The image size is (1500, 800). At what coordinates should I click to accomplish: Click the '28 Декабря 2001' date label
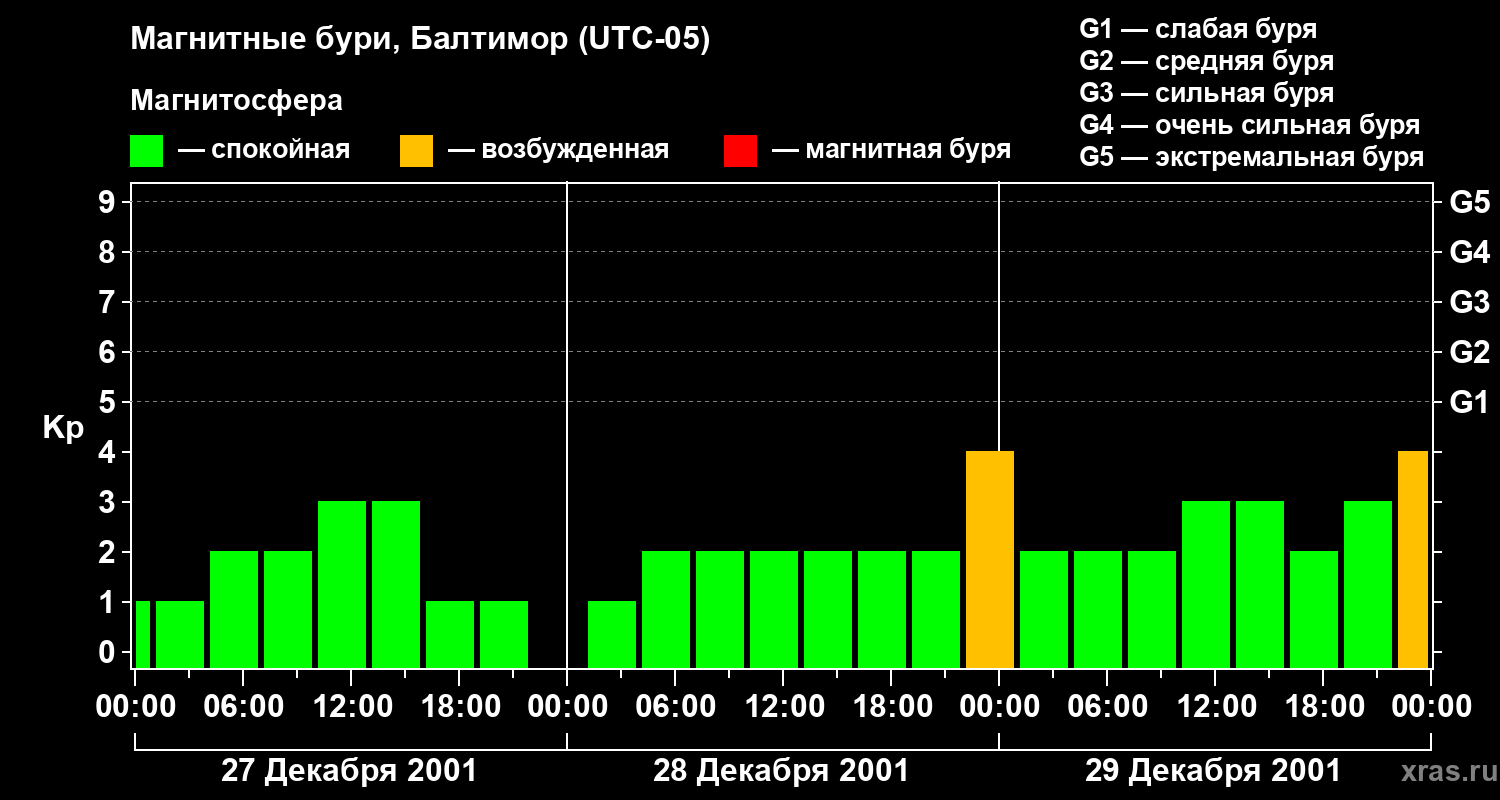coord(781,771)
